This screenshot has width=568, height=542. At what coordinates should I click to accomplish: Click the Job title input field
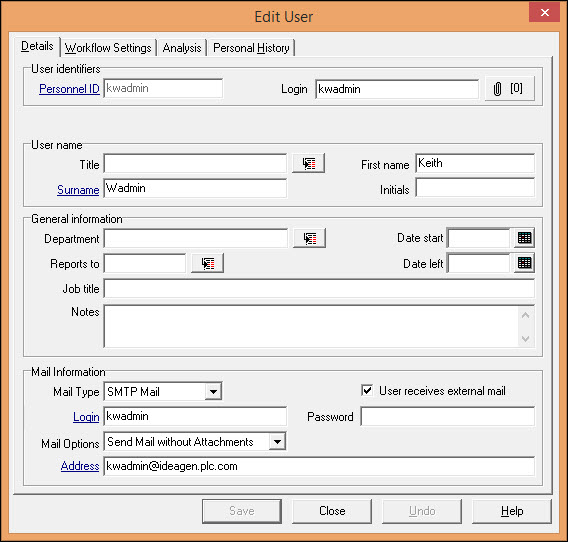(x=319, y=288)
